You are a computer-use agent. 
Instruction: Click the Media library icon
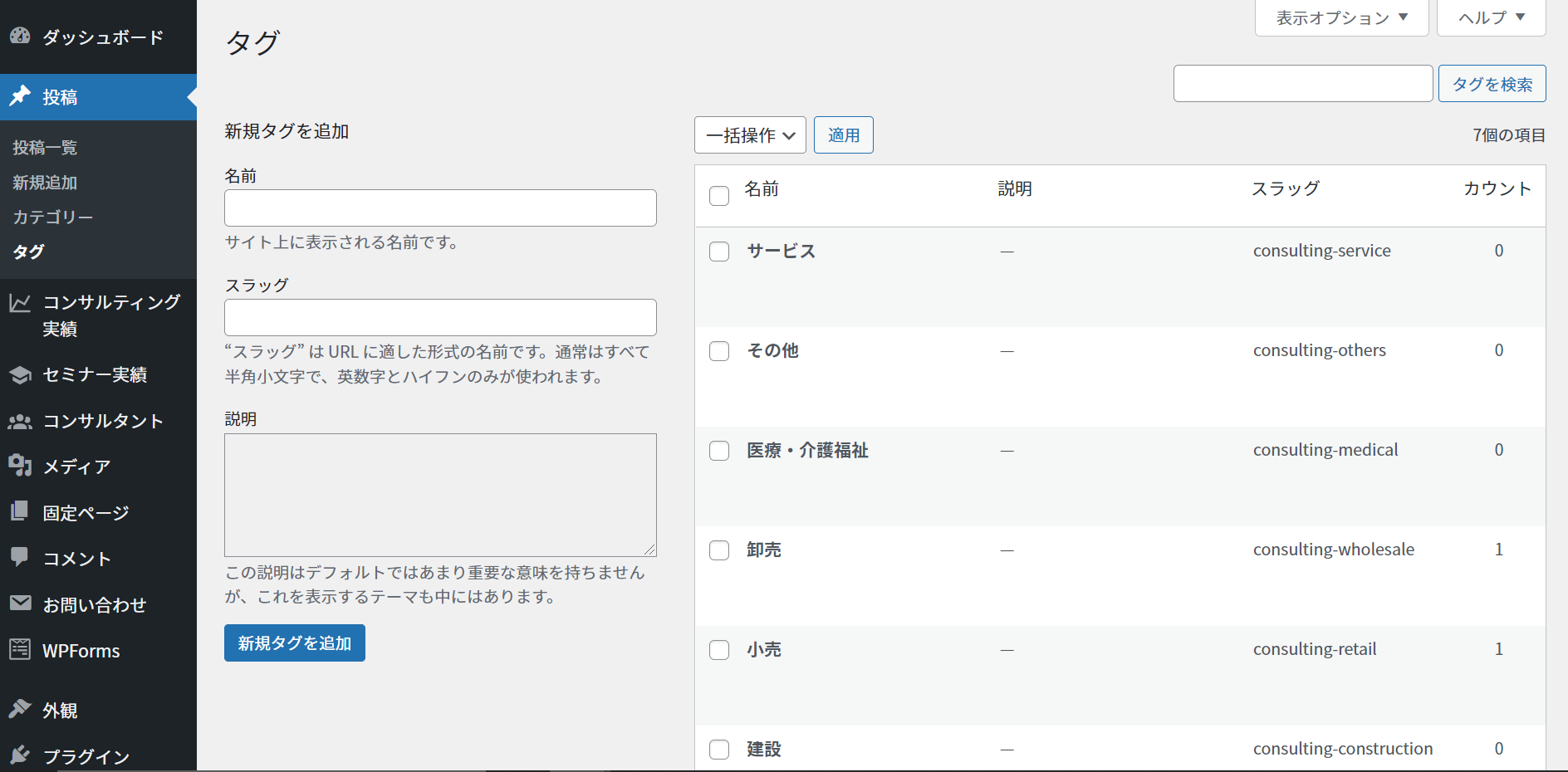pyautogui.click(x=20, y=466)
